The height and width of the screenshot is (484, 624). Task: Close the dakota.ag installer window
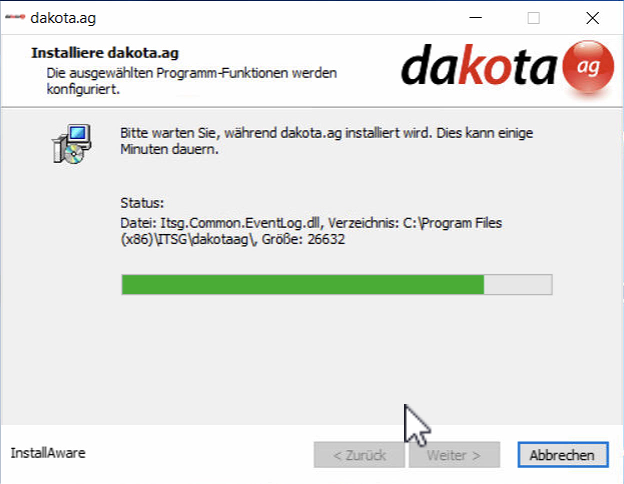(593, 18)
